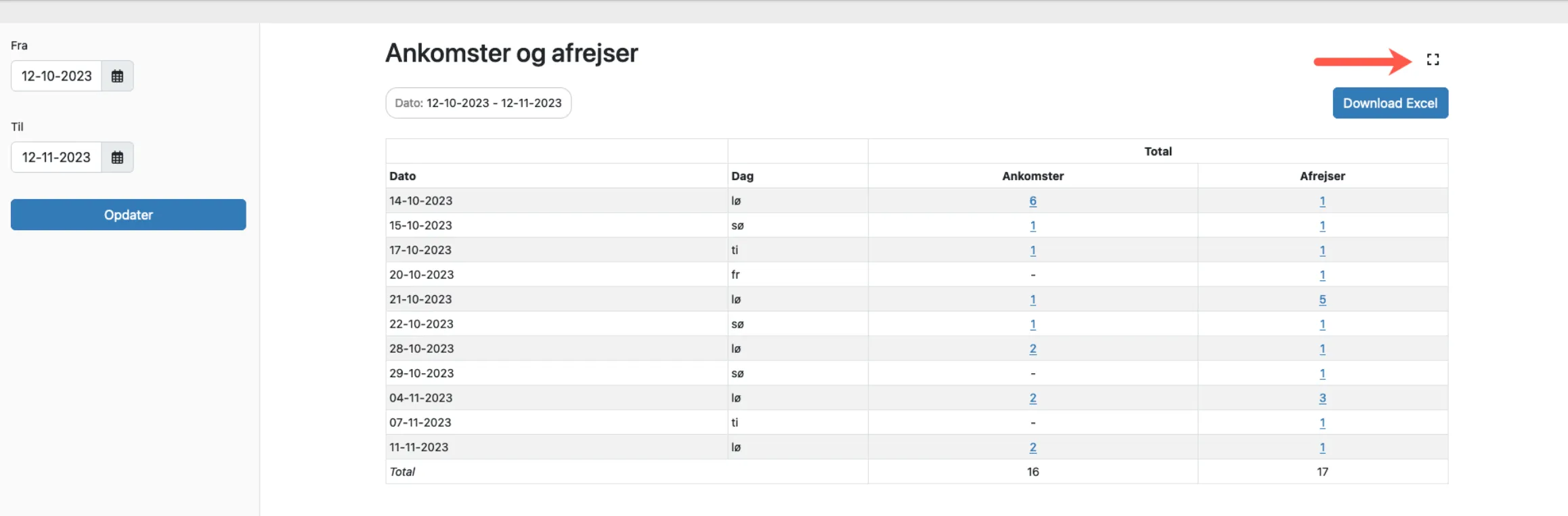Click the Til date input field
This screenshot has width=1568, height=516.
click(57, 157)
